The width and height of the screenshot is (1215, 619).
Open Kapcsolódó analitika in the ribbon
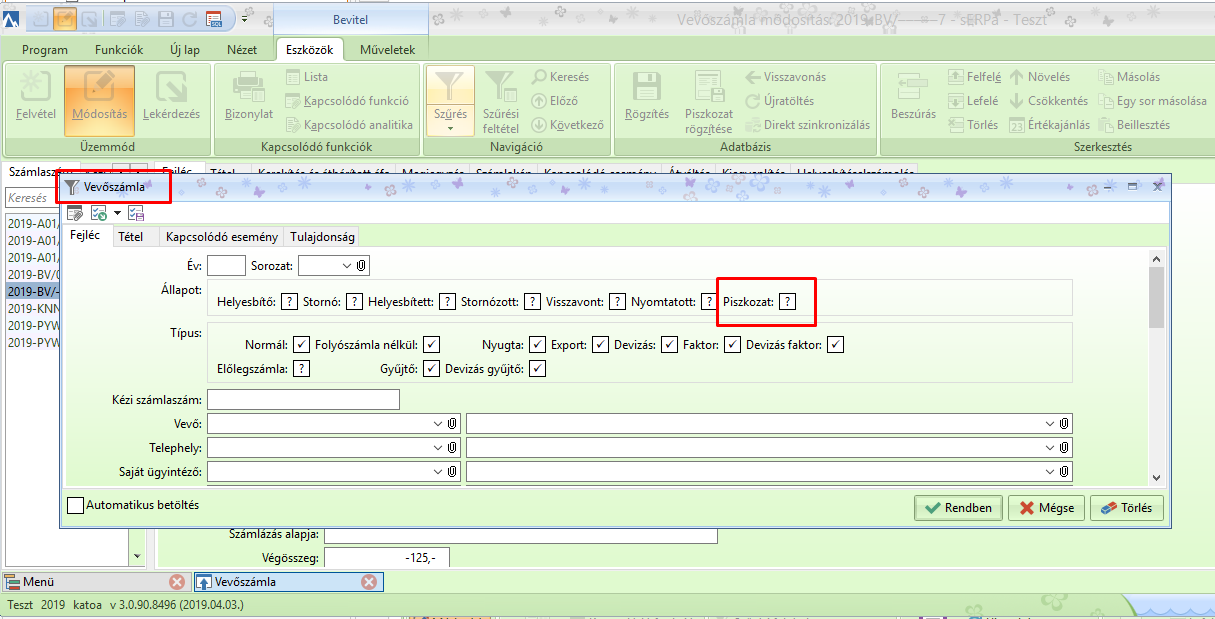pos(349,125)
